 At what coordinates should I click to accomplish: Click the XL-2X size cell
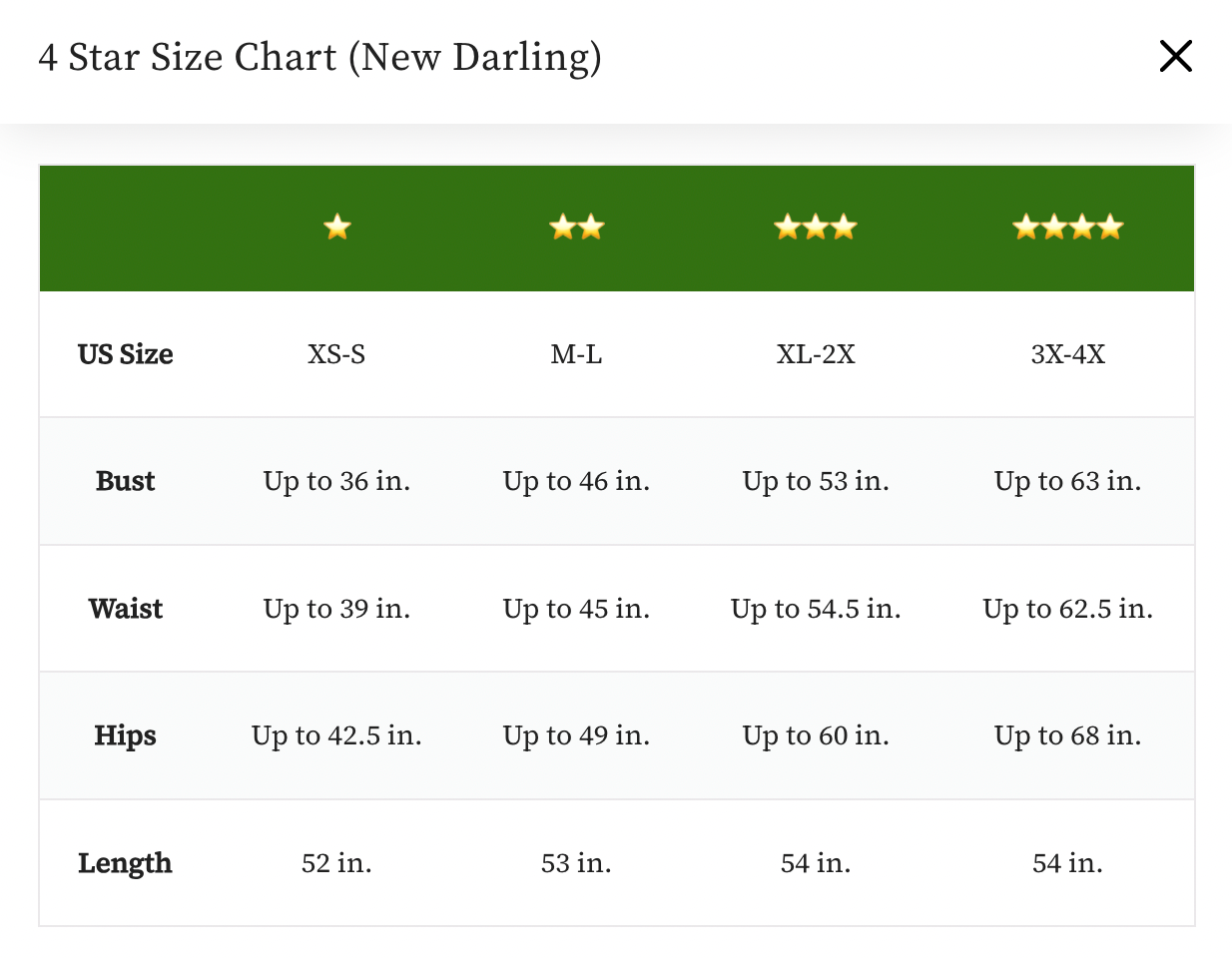click(816, 354)
